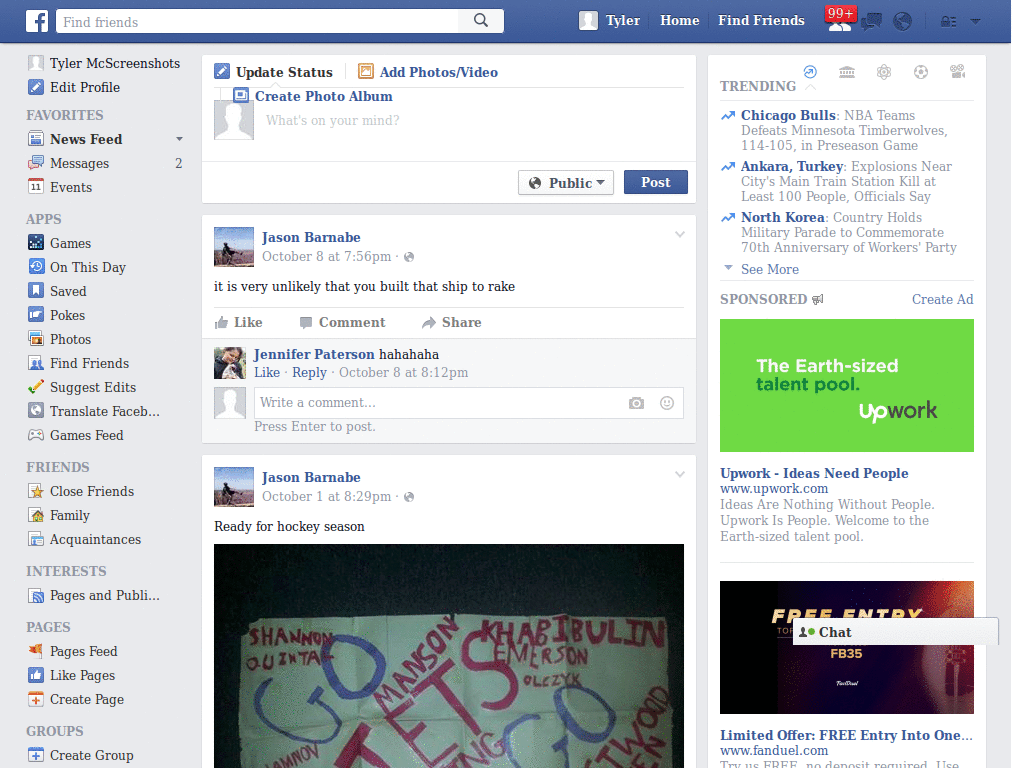Open privacy shortcuts with the lock icon
The image size is (1024, 768).
(x=948, y=21)
